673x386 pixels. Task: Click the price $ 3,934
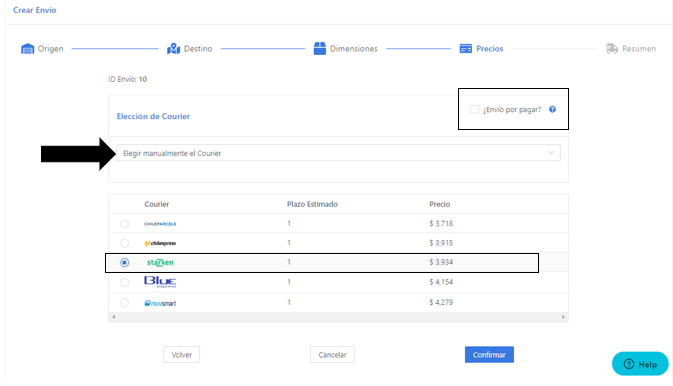[441, 262]
